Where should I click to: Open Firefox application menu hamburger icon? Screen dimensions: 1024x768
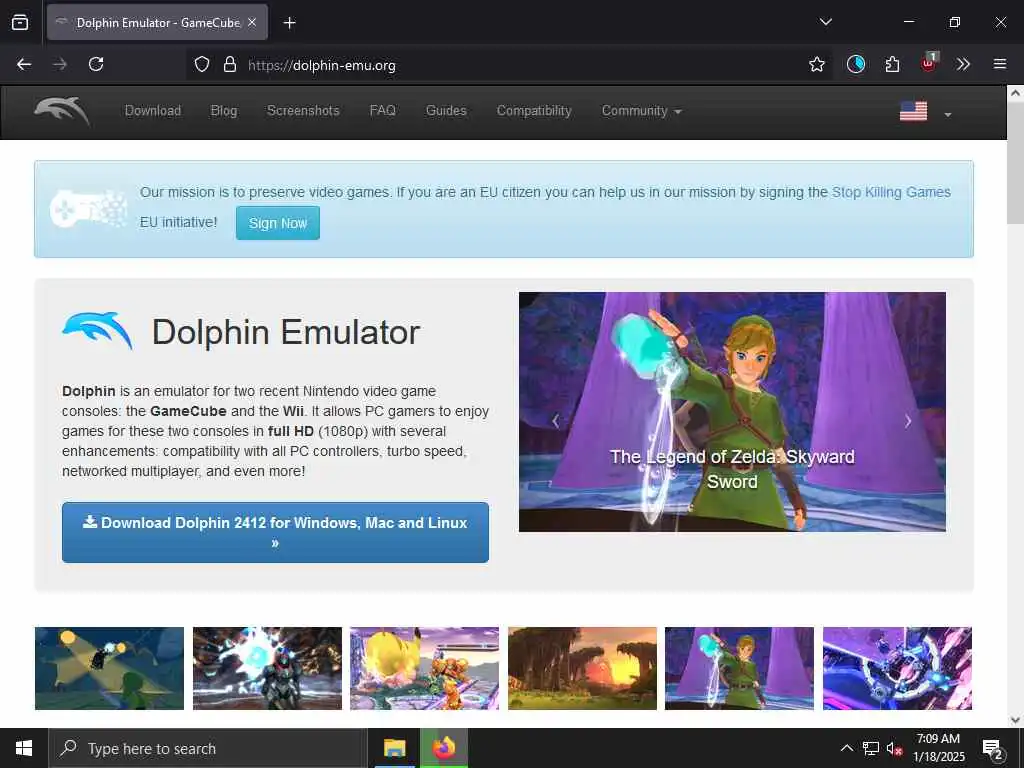click(x=1000, y=64)
